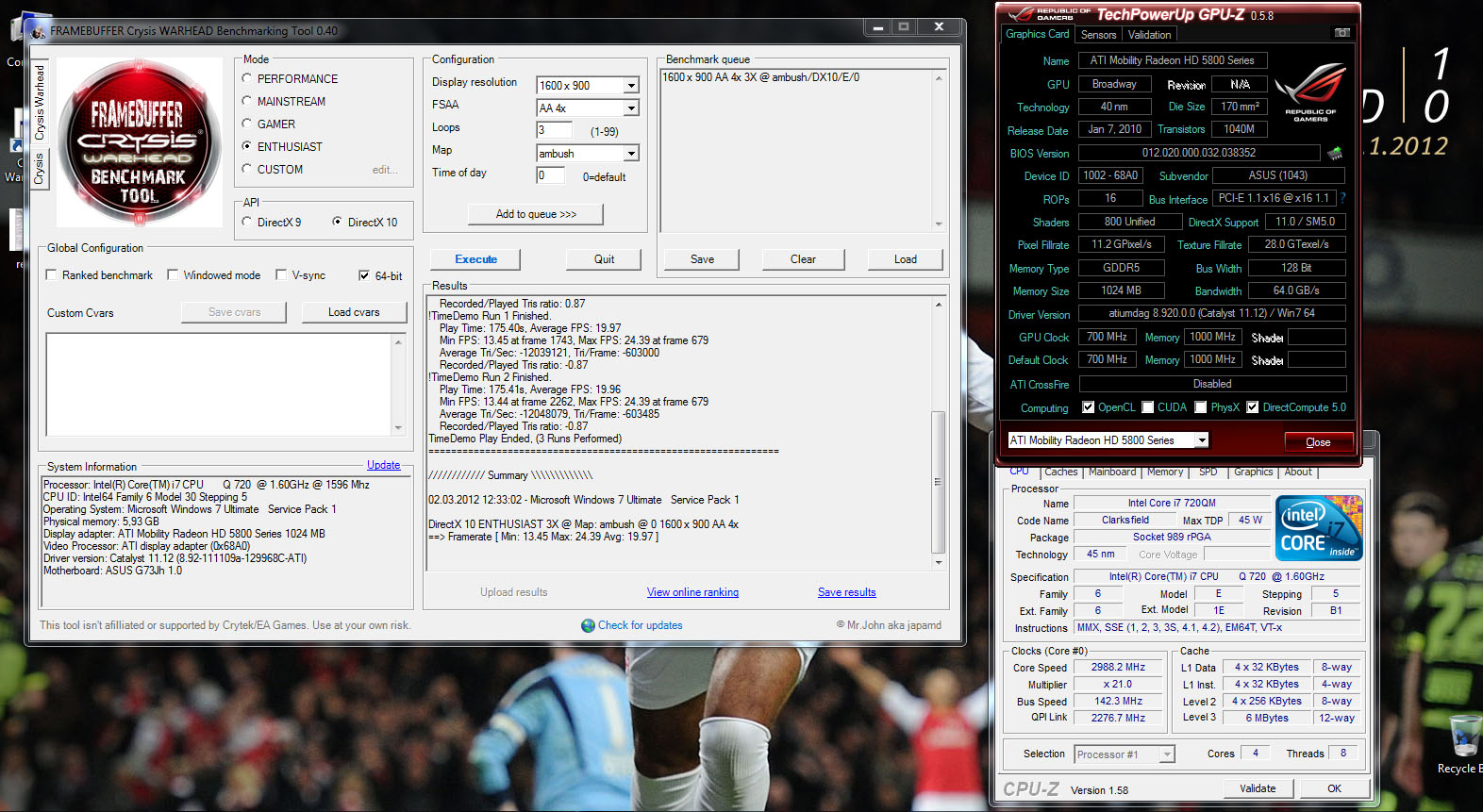1483x812 pixels.
Task: Open the GPU selection dropdown in GPU-Z
Action: click(x=1201, y=440)
